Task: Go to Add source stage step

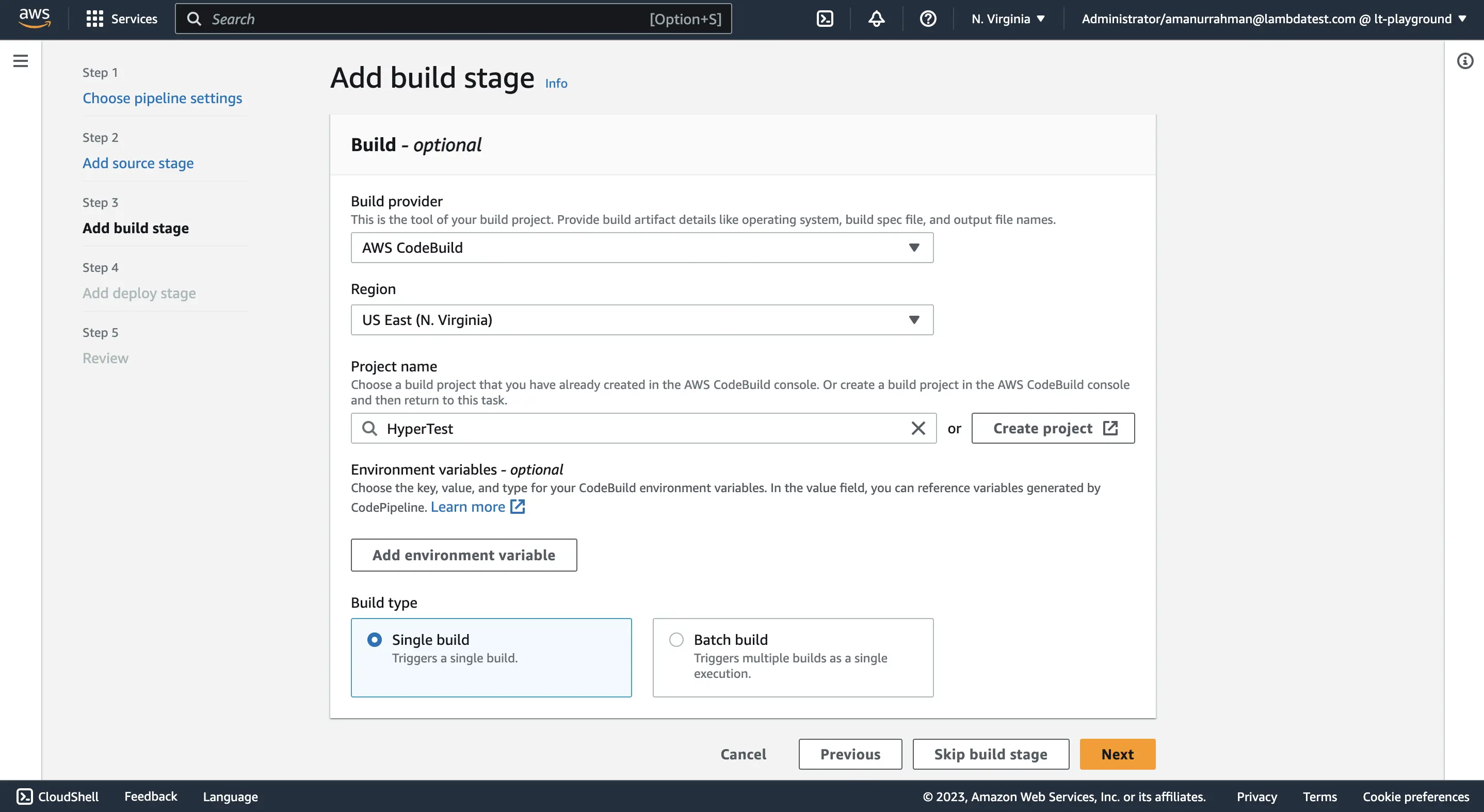Action: (x=138, y=163)
